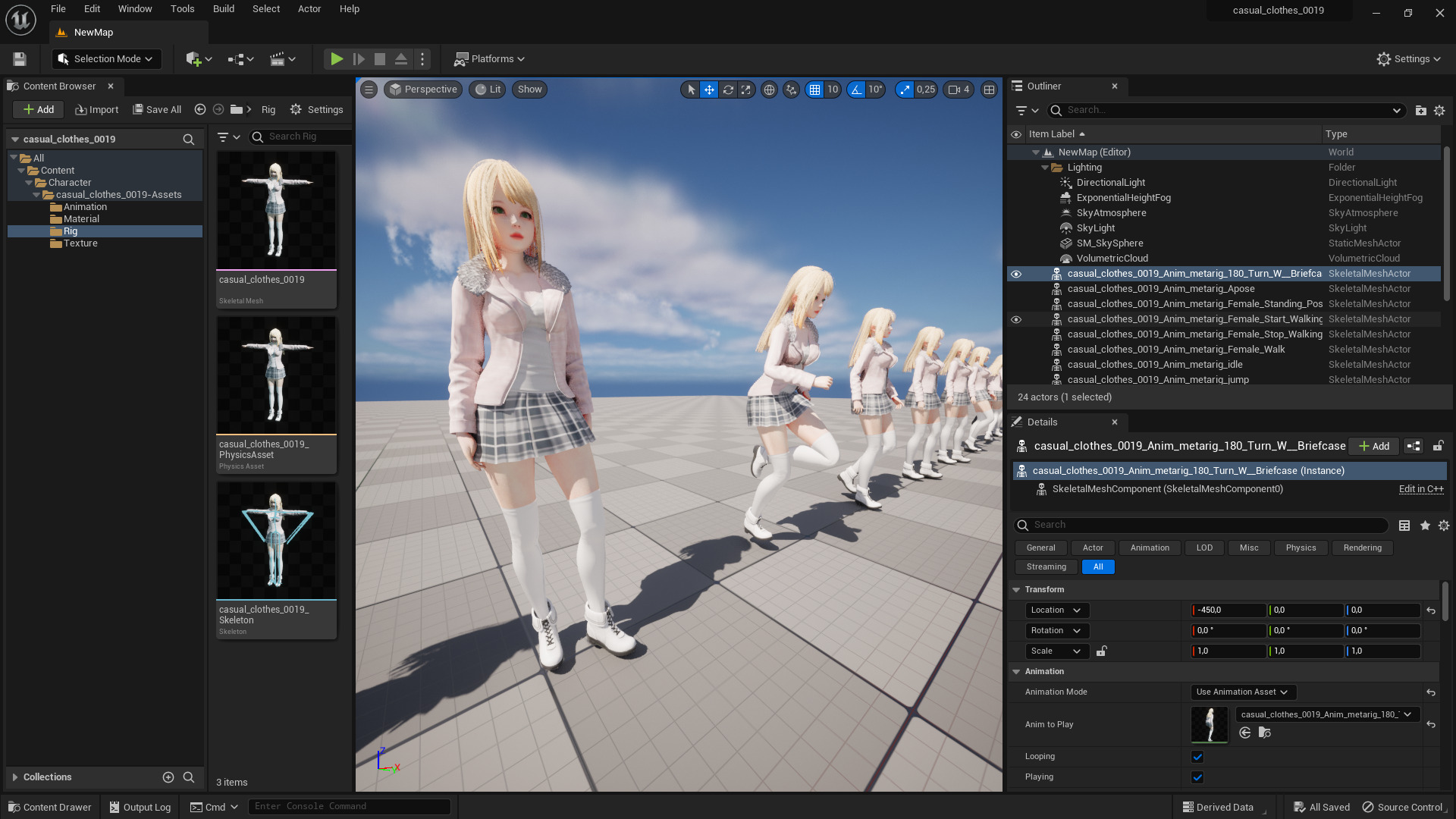The width and height of the screenshot is (1456, 819).
Task: Select the translate gizmo tool
Action: point(709,89)
